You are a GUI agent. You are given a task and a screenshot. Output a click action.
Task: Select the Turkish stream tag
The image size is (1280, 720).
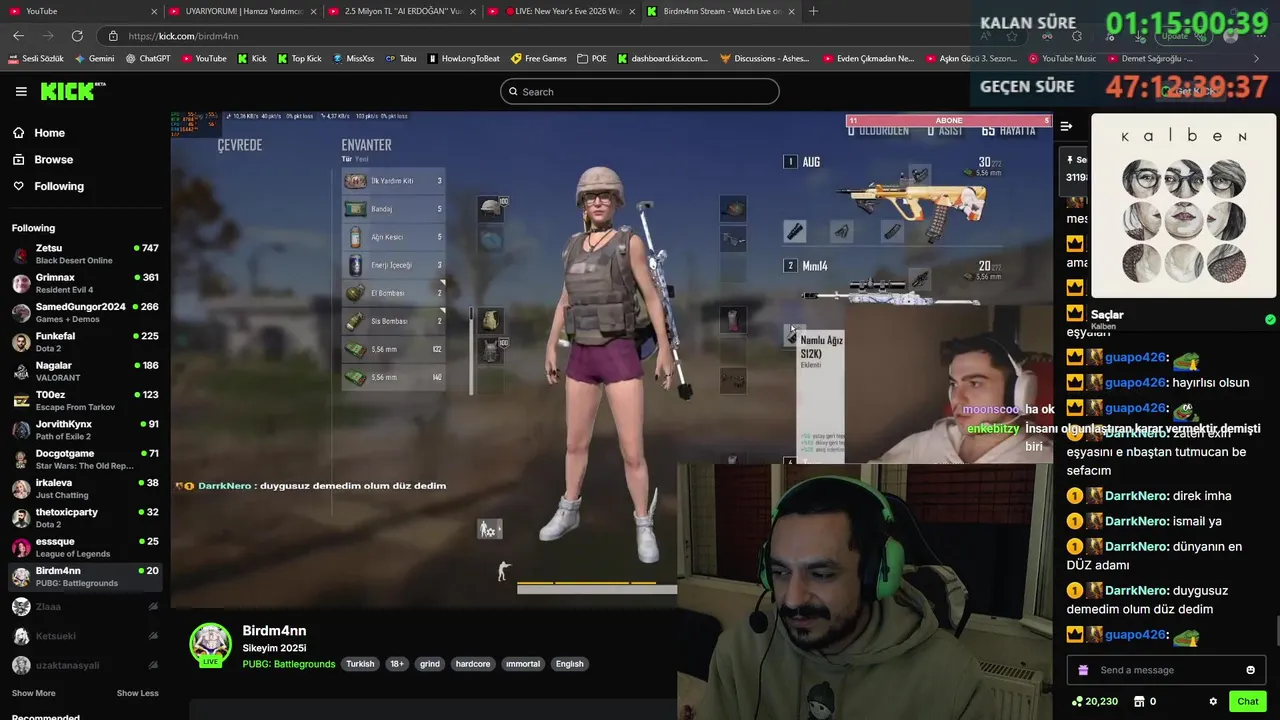tap(360, 664)
